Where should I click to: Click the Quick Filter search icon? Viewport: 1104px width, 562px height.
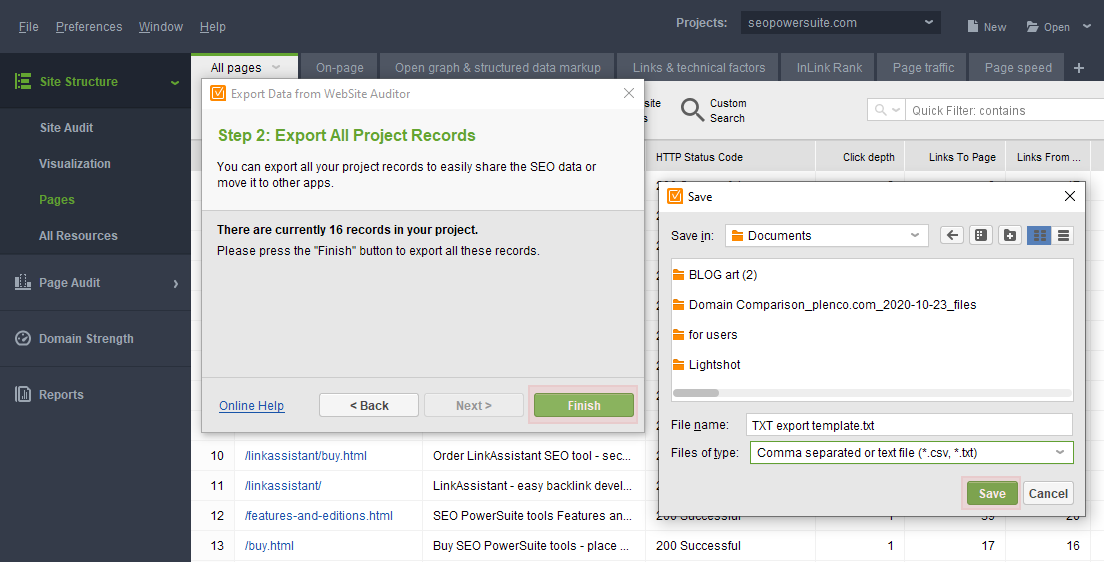click(x=880, y=110)
